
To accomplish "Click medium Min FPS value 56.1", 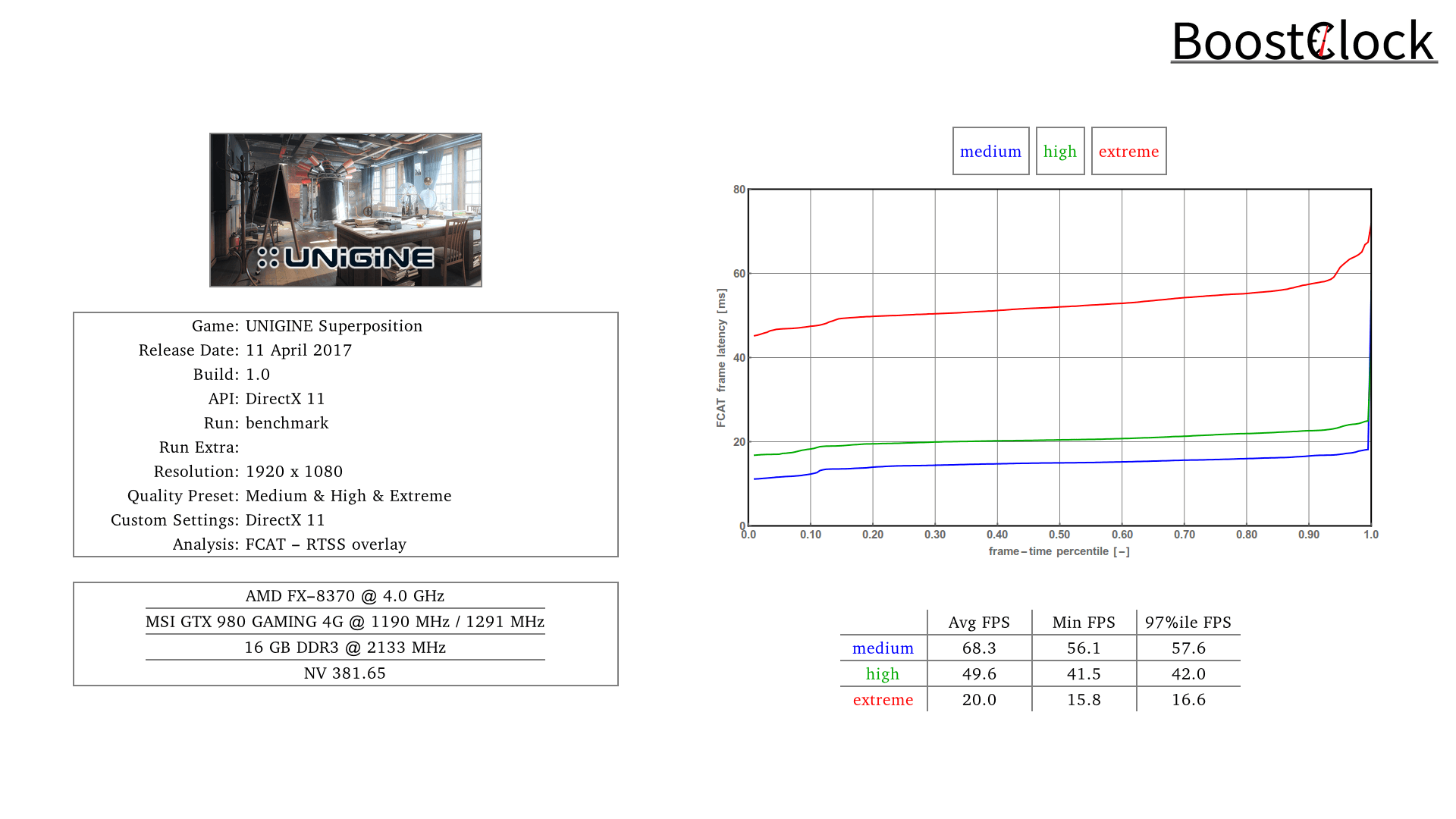I will 1084,648.
